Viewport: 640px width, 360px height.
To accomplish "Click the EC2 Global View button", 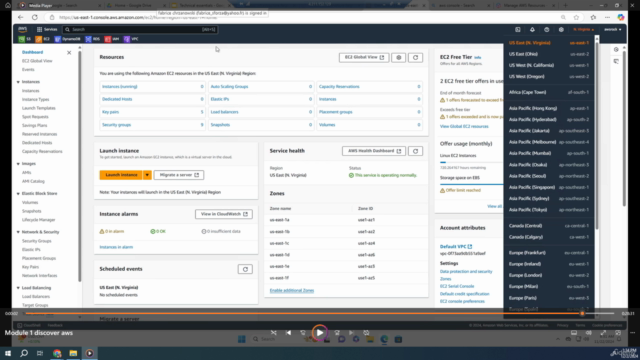I will tap(364, 58).
